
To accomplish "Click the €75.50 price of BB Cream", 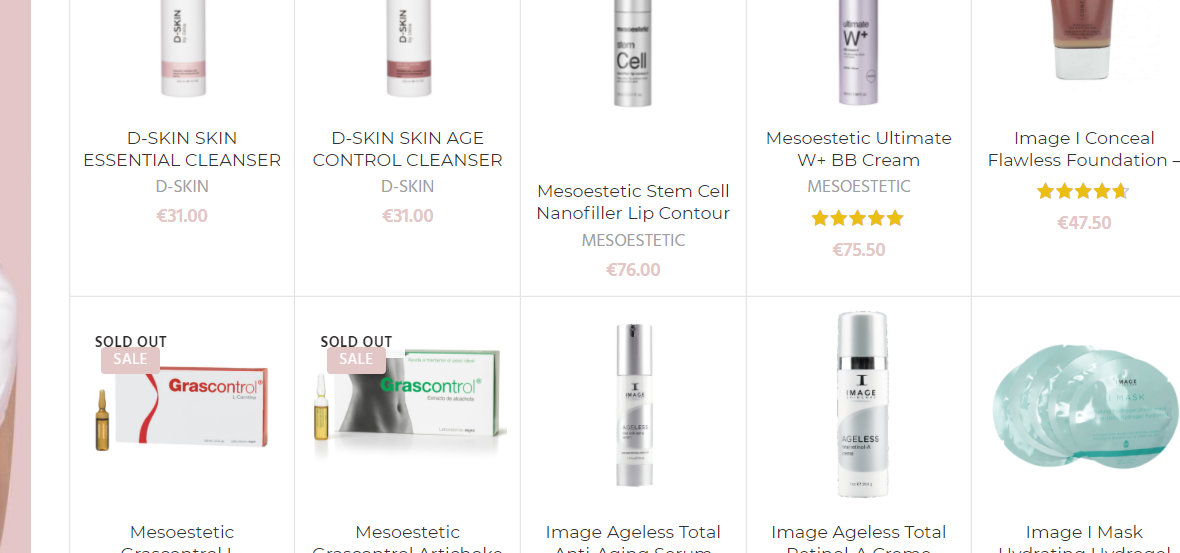I will [858, 250].
